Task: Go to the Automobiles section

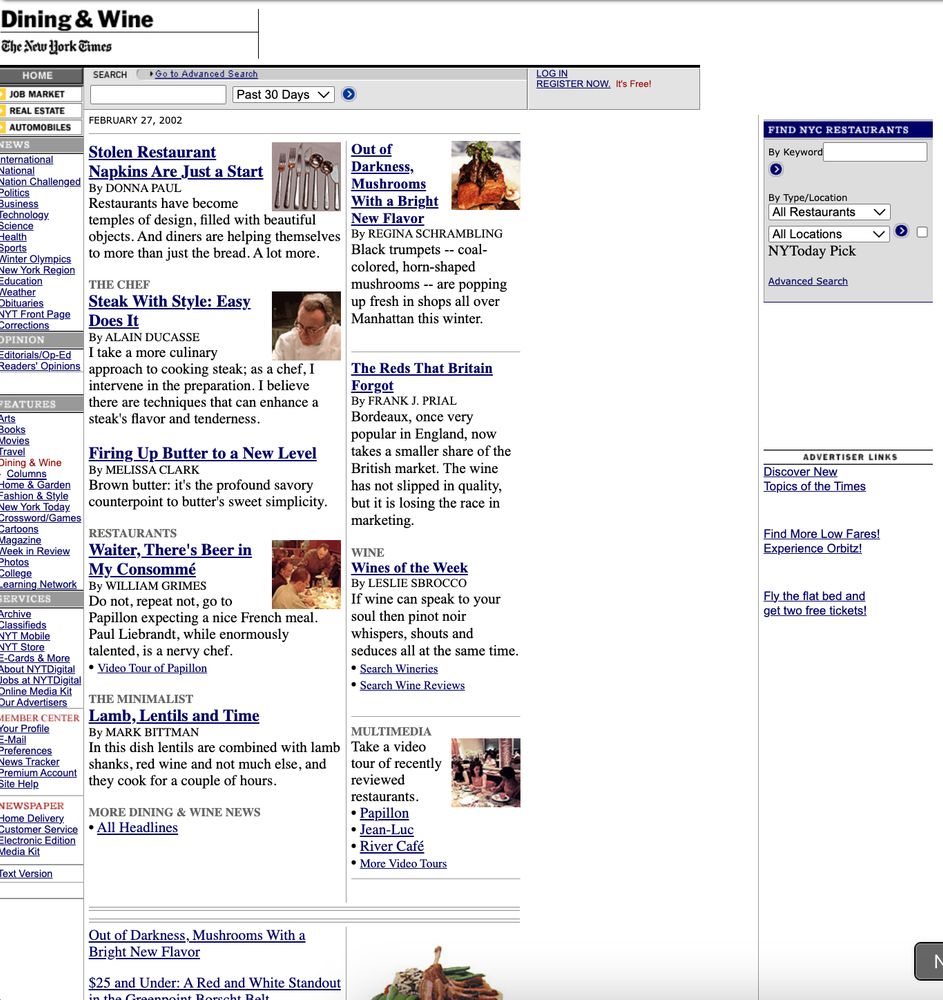Action: point(41,127)
